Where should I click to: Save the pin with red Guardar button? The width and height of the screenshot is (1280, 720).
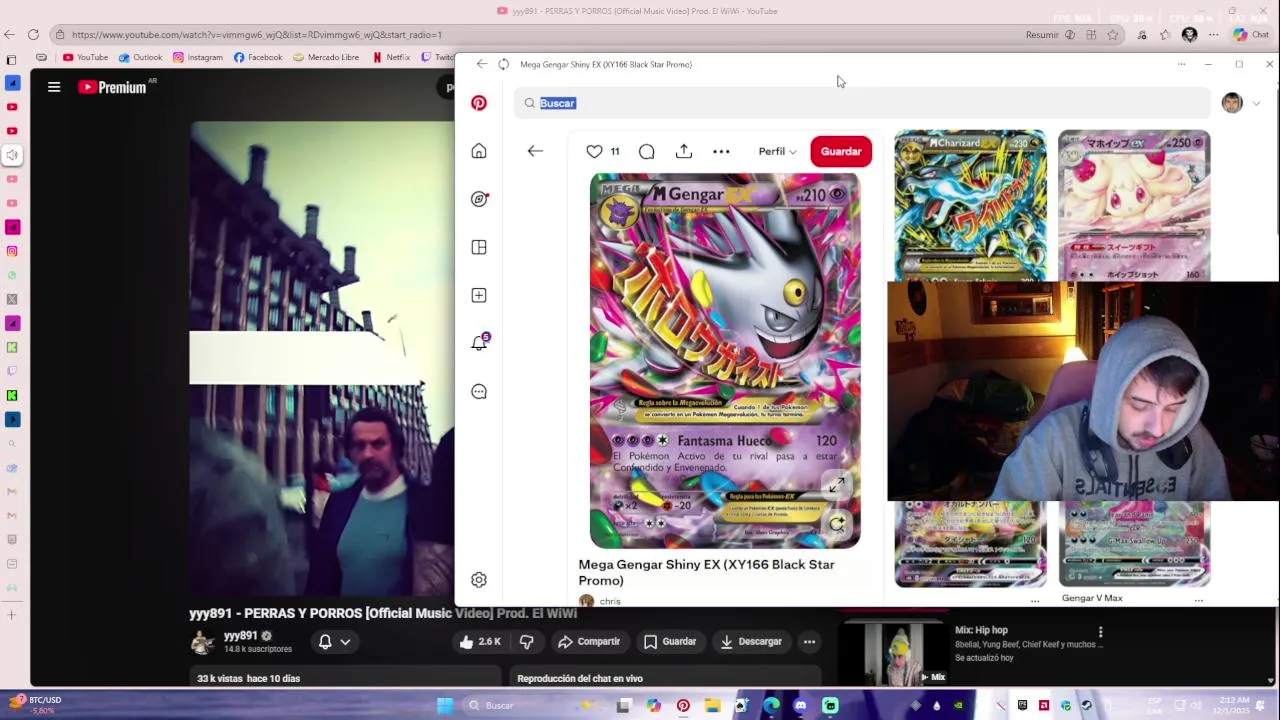841,151
